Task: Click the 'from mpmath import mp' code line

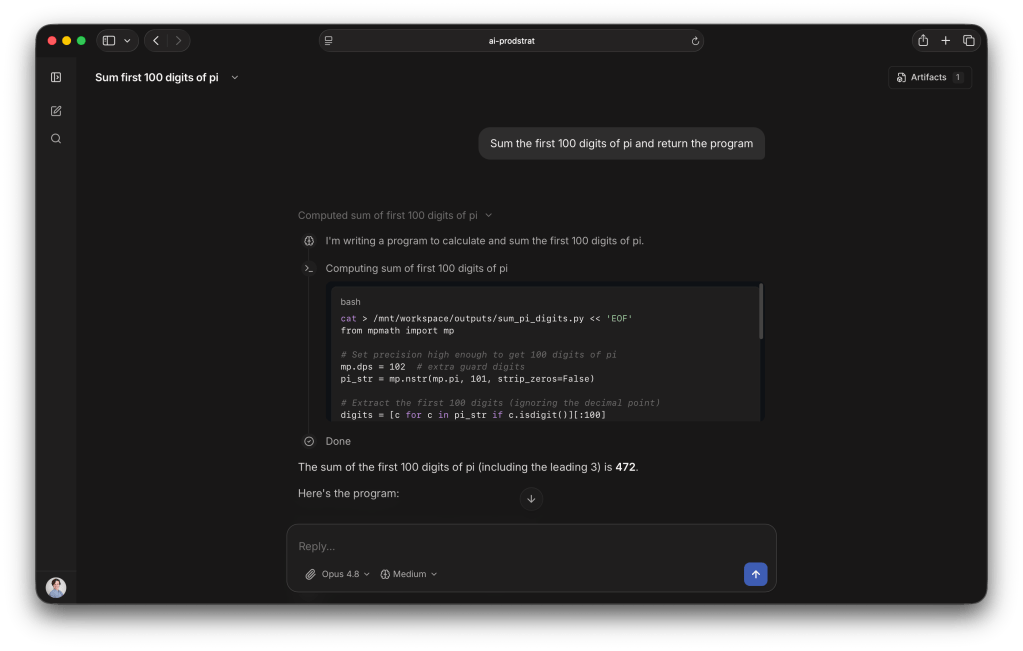Action: tap(397, 331)
